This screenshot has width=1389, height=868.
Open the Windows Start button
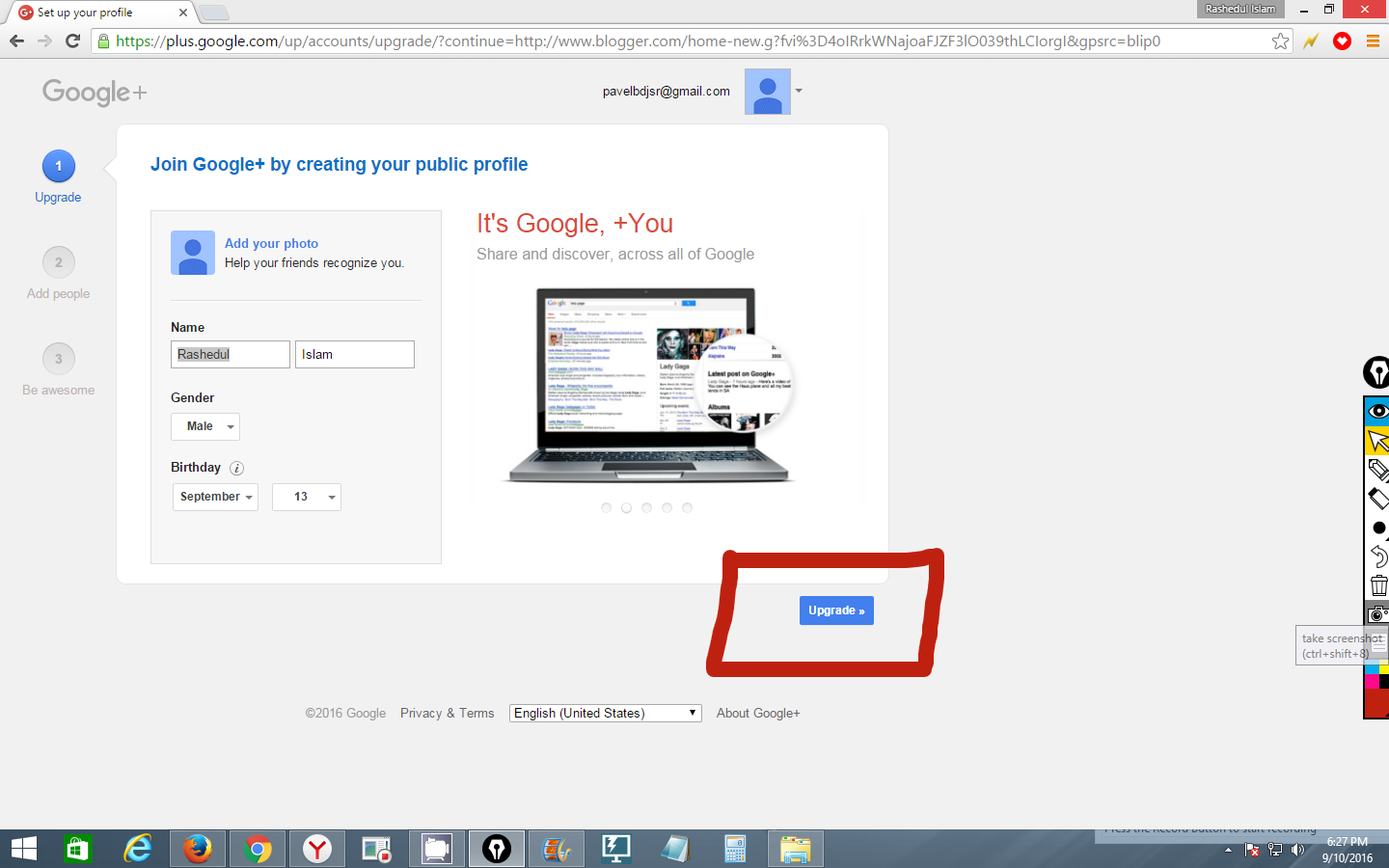click(24, 849)
